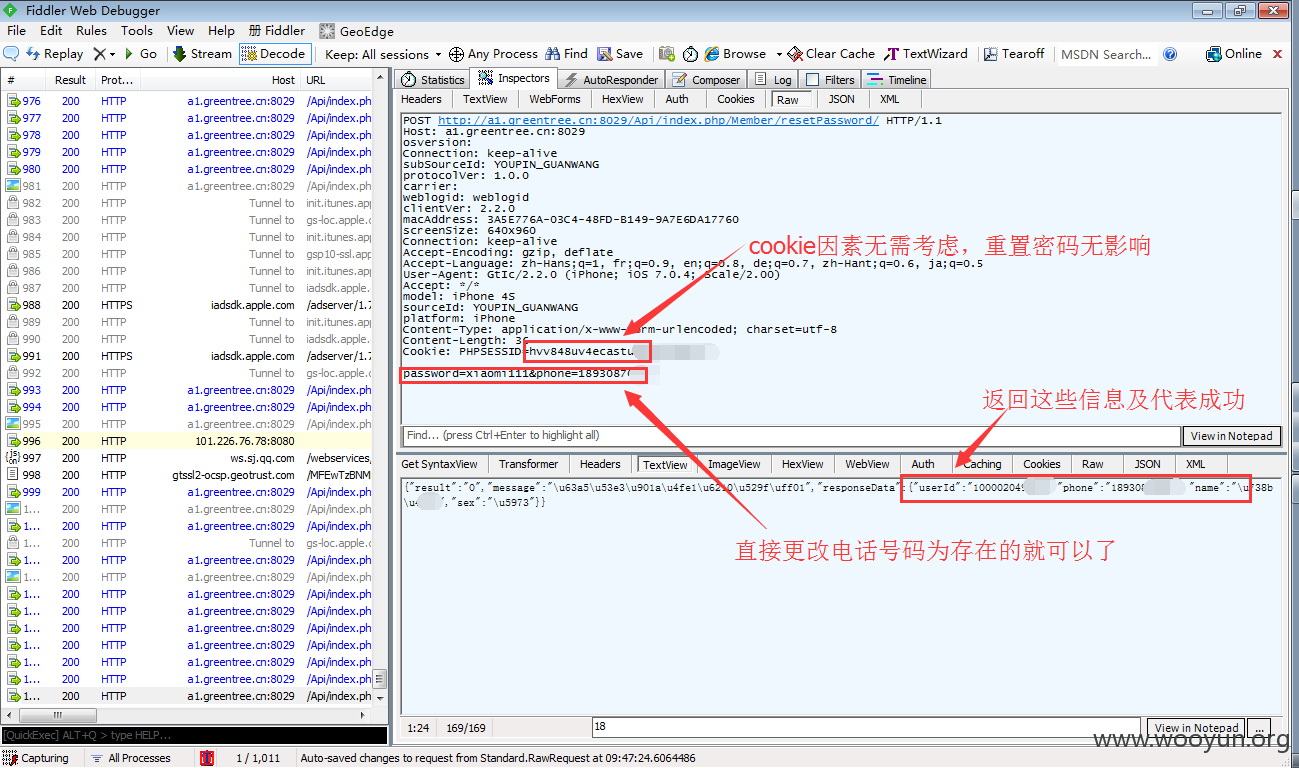
Task: Toggle the Capturing status indicator
Action: click(37, 758)
